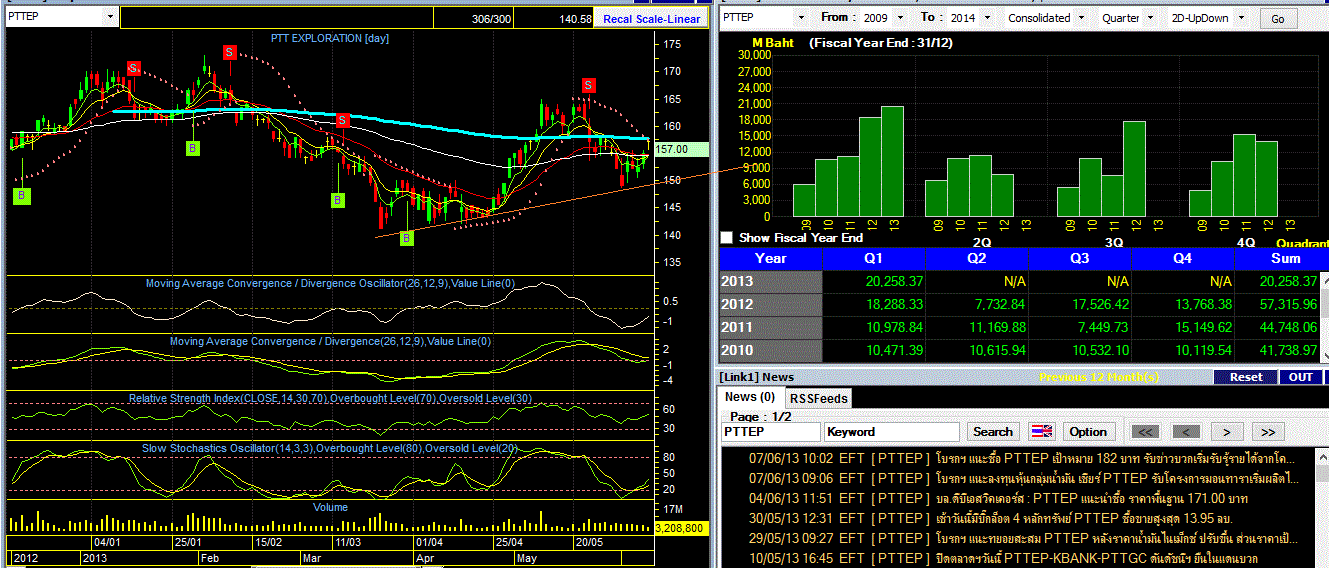
Task: Click the Go button
Action: tap(1278, 19)
